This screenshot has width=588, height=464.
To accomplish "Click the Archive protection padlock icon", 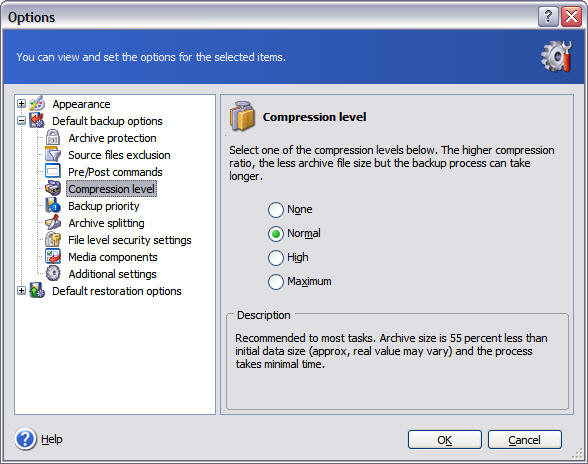I will [52, 138].
